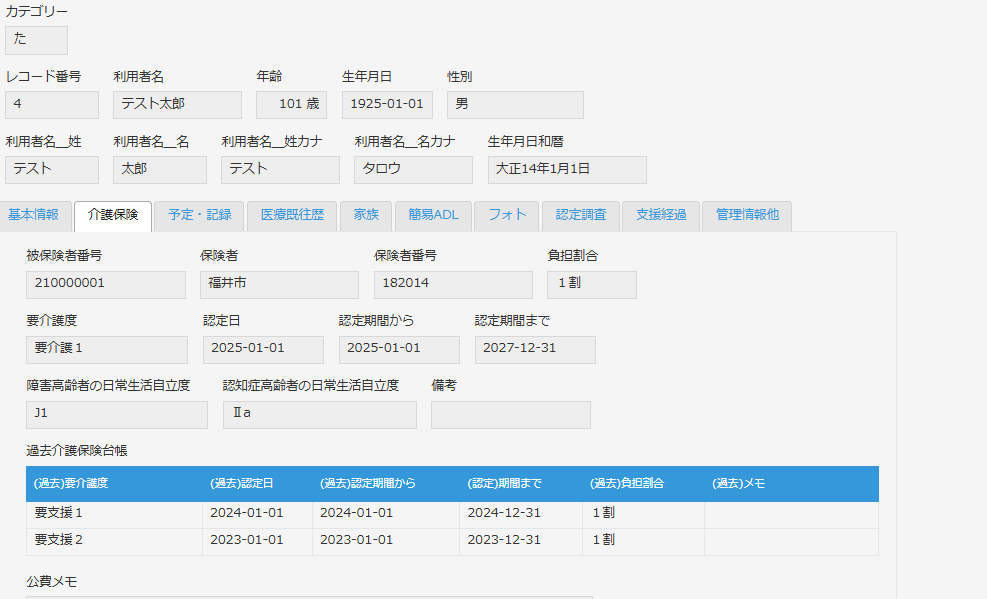Screen dimensions: 987x599
Task: Switch to the 予定・記録 tab
Action: (199, 215)
